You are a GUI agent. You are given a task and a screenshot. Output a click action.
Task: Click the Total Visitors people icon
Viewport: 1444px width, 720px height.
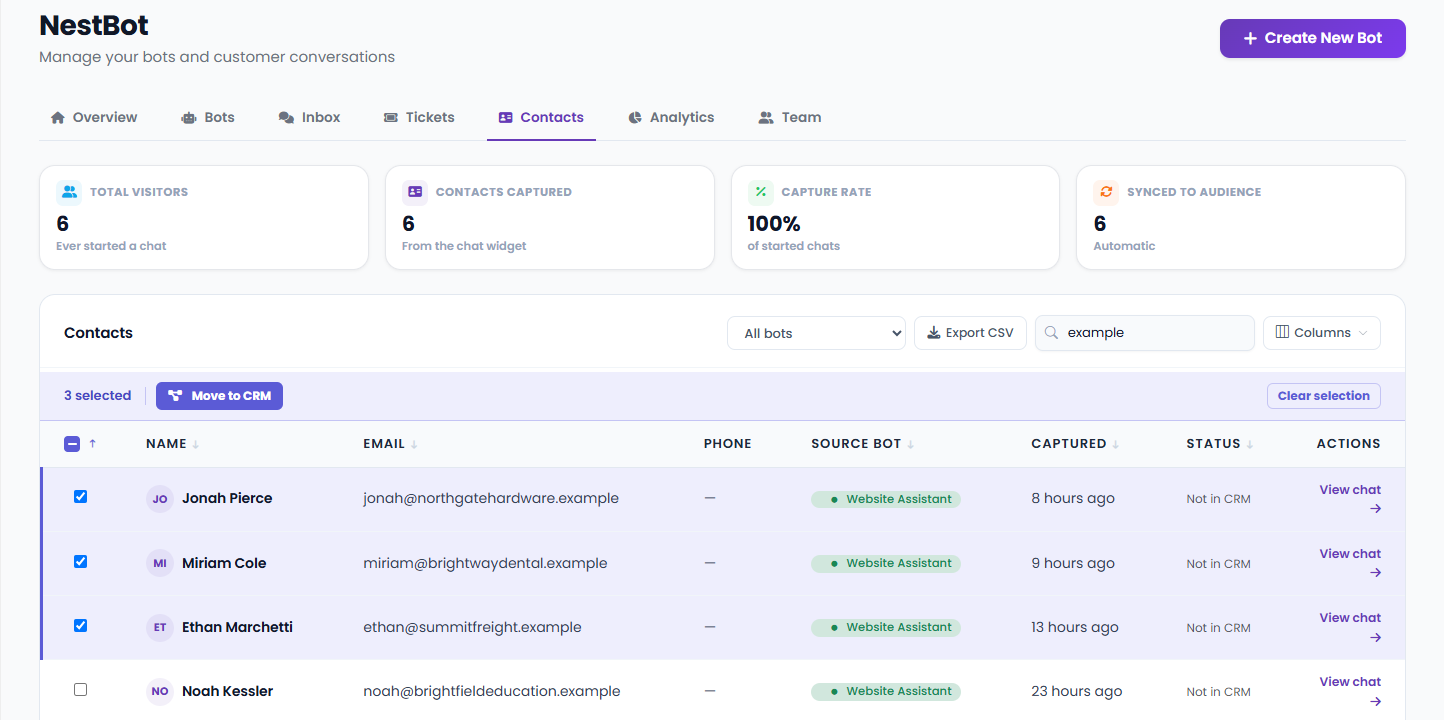click(x=69, y=192)
